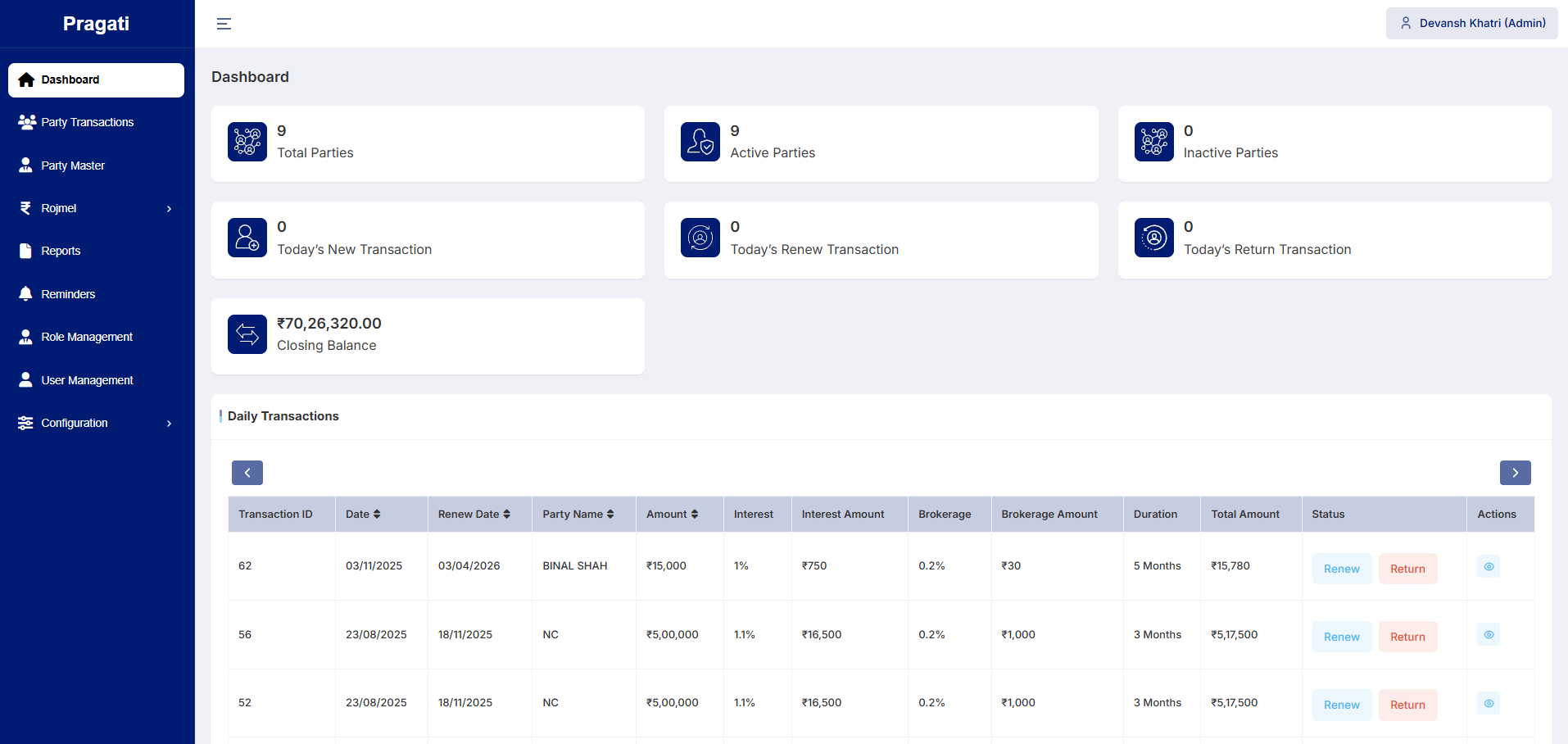Screen dimensions: 1568x744
Task: Click Today's New Transaction icon
Action: 247,238
